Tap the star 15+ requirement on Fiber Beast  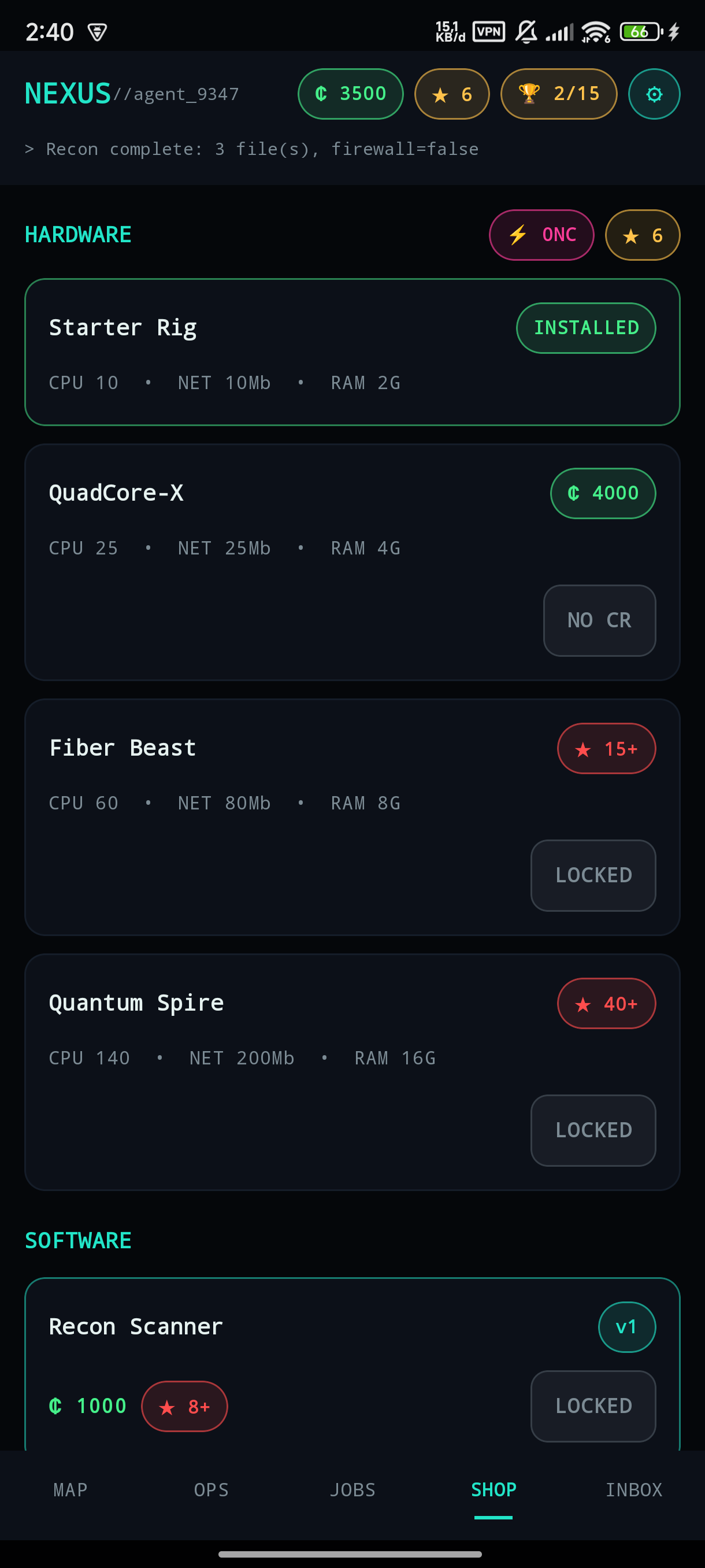[x=606, y=748]
